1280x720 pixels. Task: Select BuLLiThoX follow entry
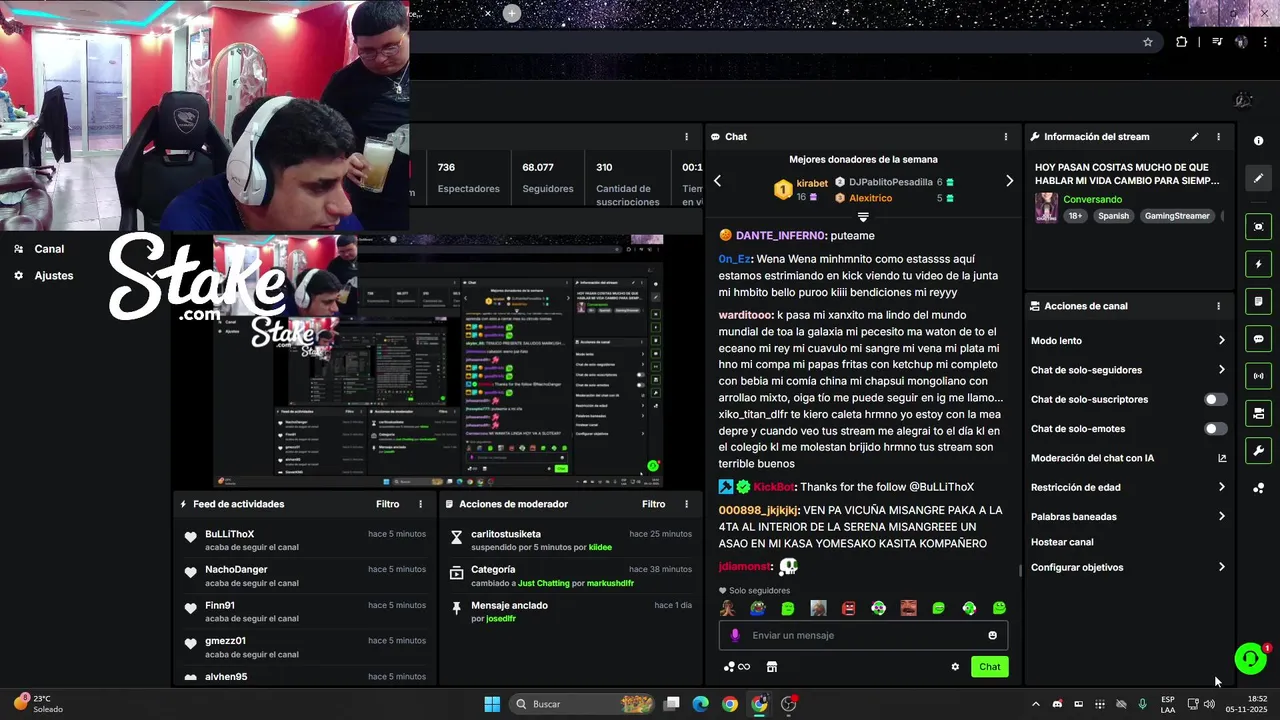pos(305,540)
